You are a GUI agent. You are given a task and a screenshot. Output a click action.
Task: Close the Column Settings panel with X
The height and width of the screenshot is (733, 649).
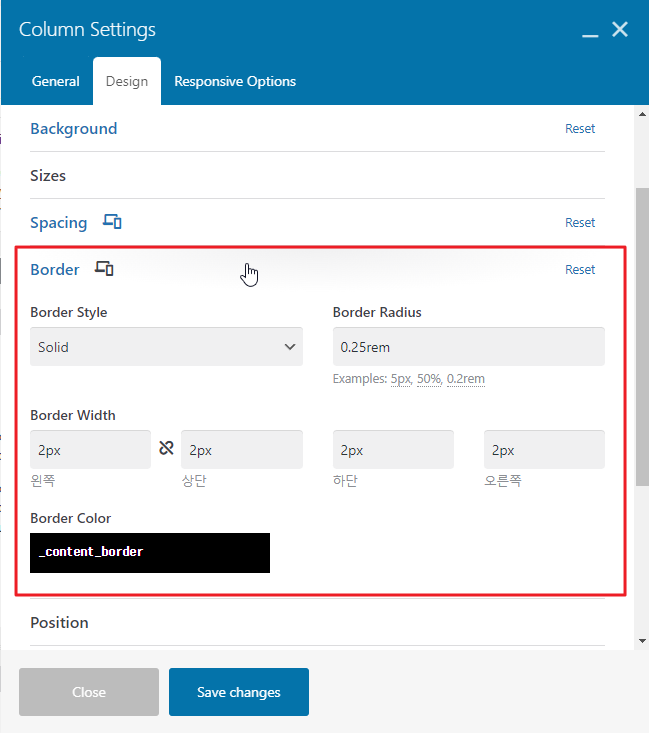pyautogui.click(x=620, y=29)
